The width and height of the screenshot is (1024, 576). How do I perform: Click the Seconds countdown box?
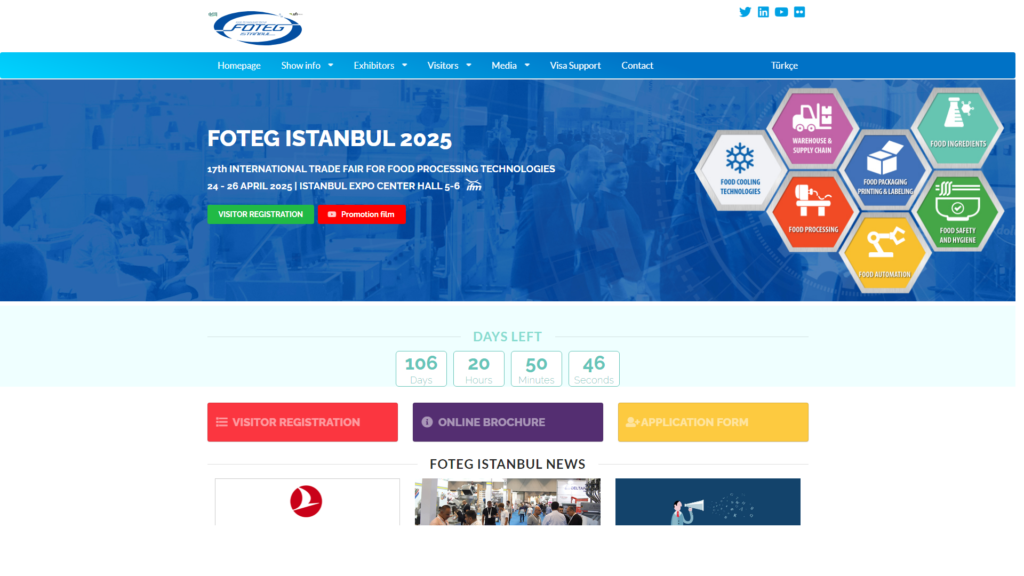point(594,369)
